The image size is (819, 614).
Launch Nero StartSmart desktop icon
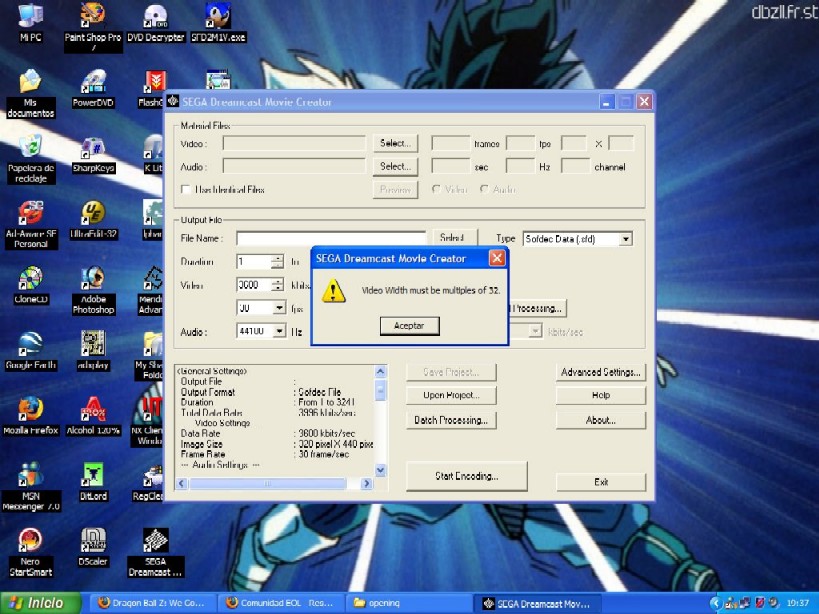[30, 552]
